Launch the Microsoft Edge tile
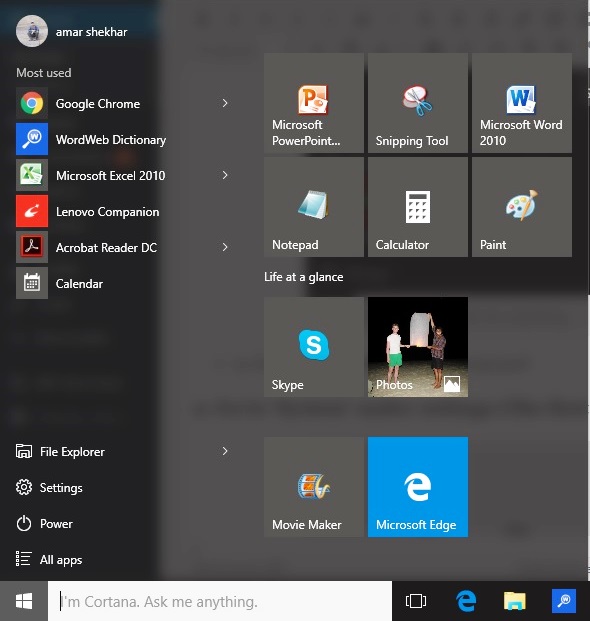Image resolution: width=590 pixels, height=621 pixels. click(x=418, y=487)
